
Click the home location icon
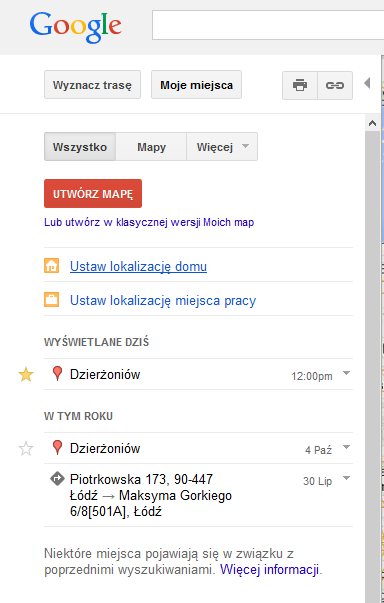(x=52, y=266)
